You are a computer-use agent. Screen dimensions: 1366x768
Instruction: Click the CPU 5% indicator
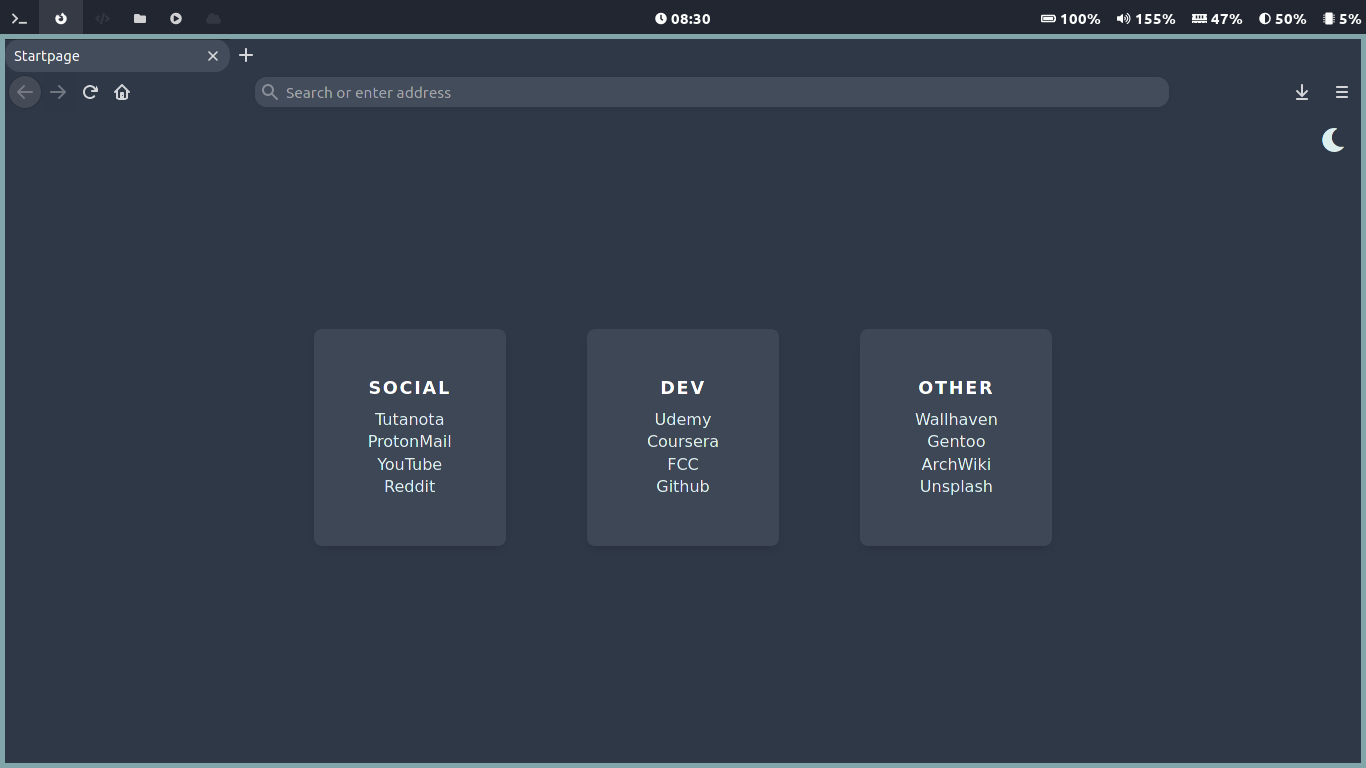1342,19
